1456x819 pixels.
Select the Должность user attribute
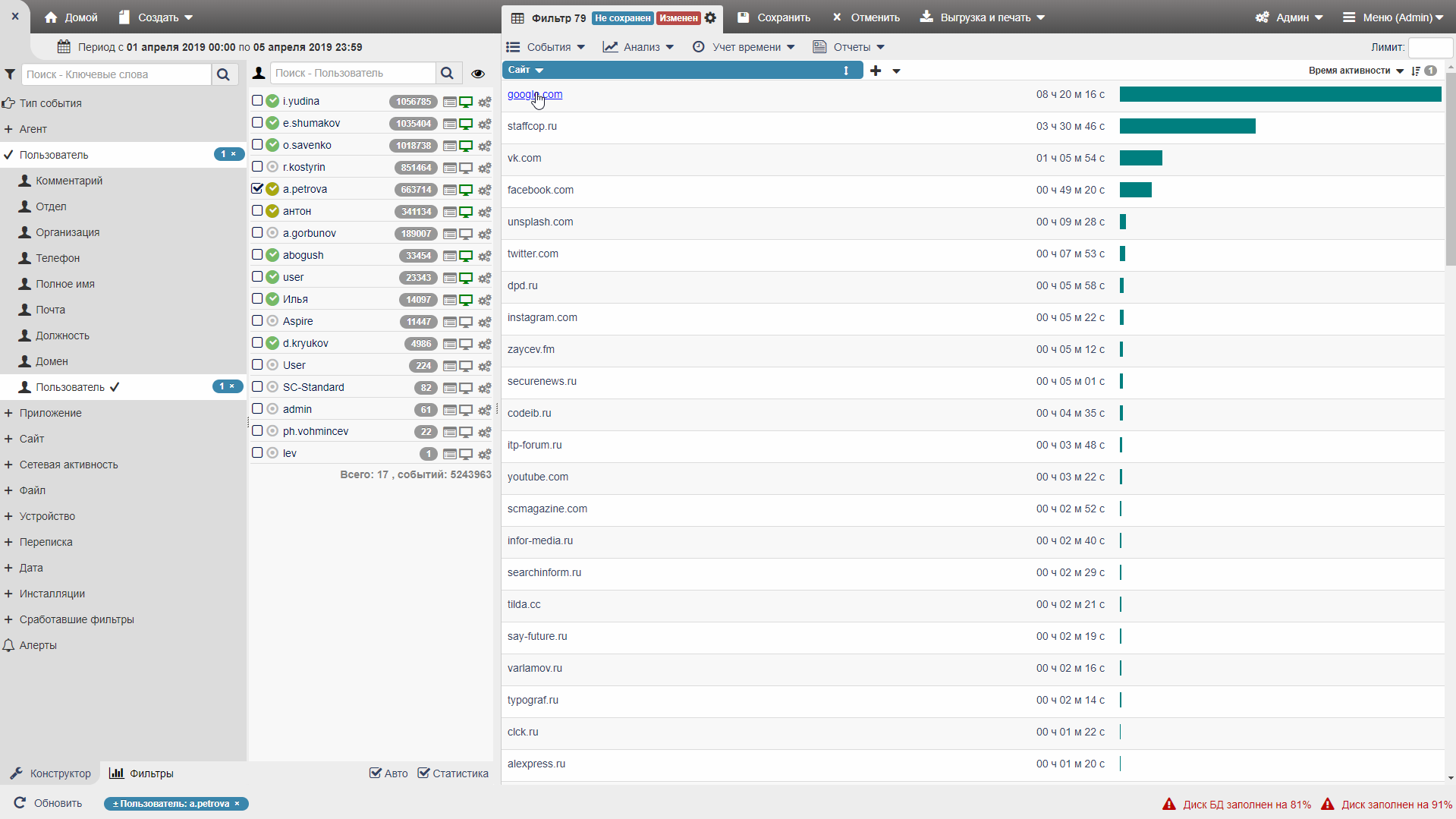tap(62, 335)
